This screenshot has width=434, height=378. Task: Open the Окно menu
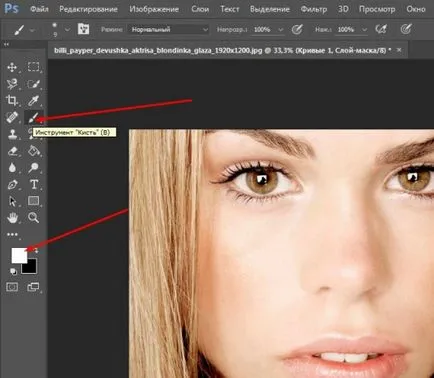[416, 9]
